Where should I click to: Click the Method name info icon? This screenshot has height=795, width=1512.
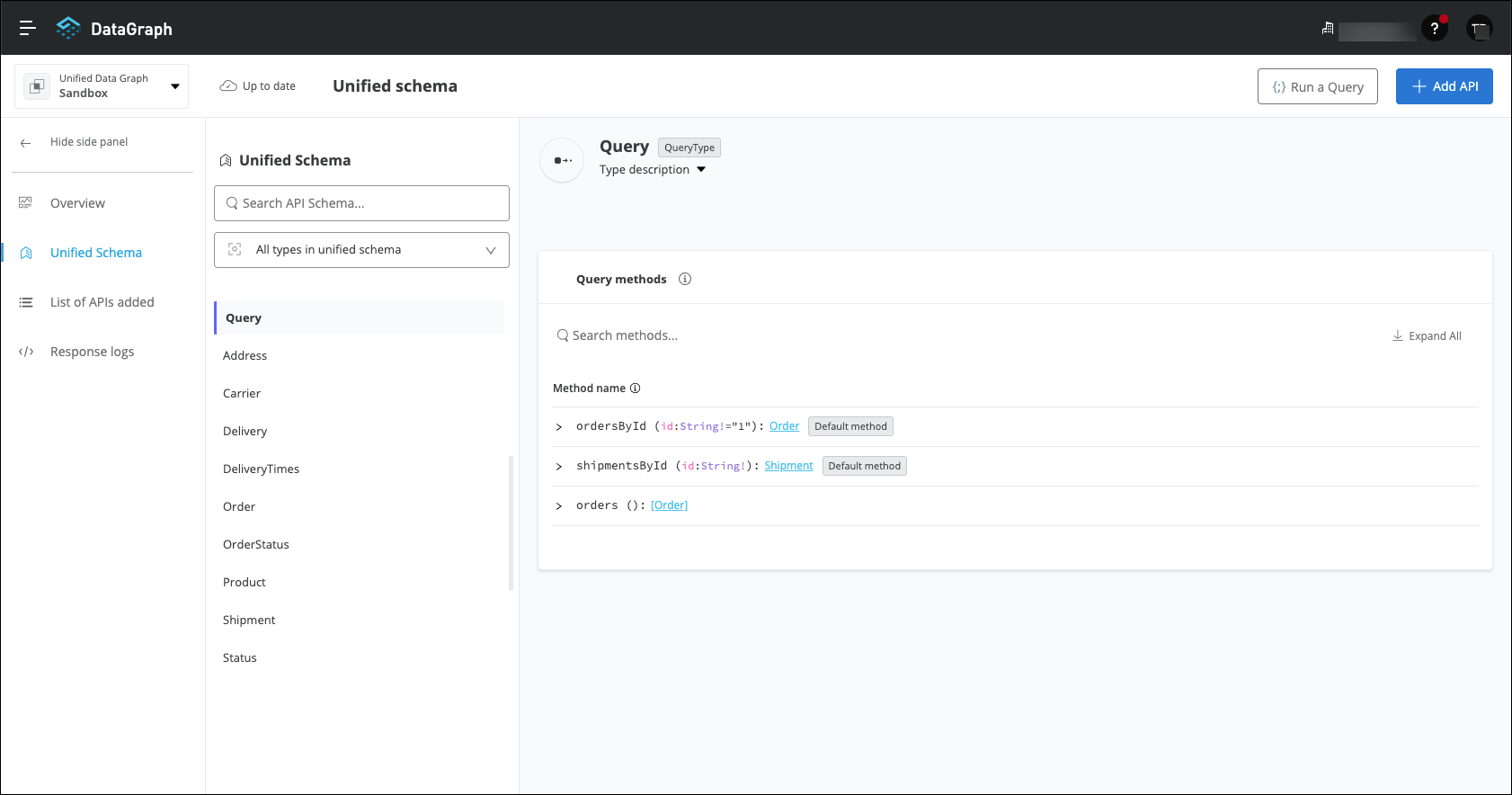point(635,389)
